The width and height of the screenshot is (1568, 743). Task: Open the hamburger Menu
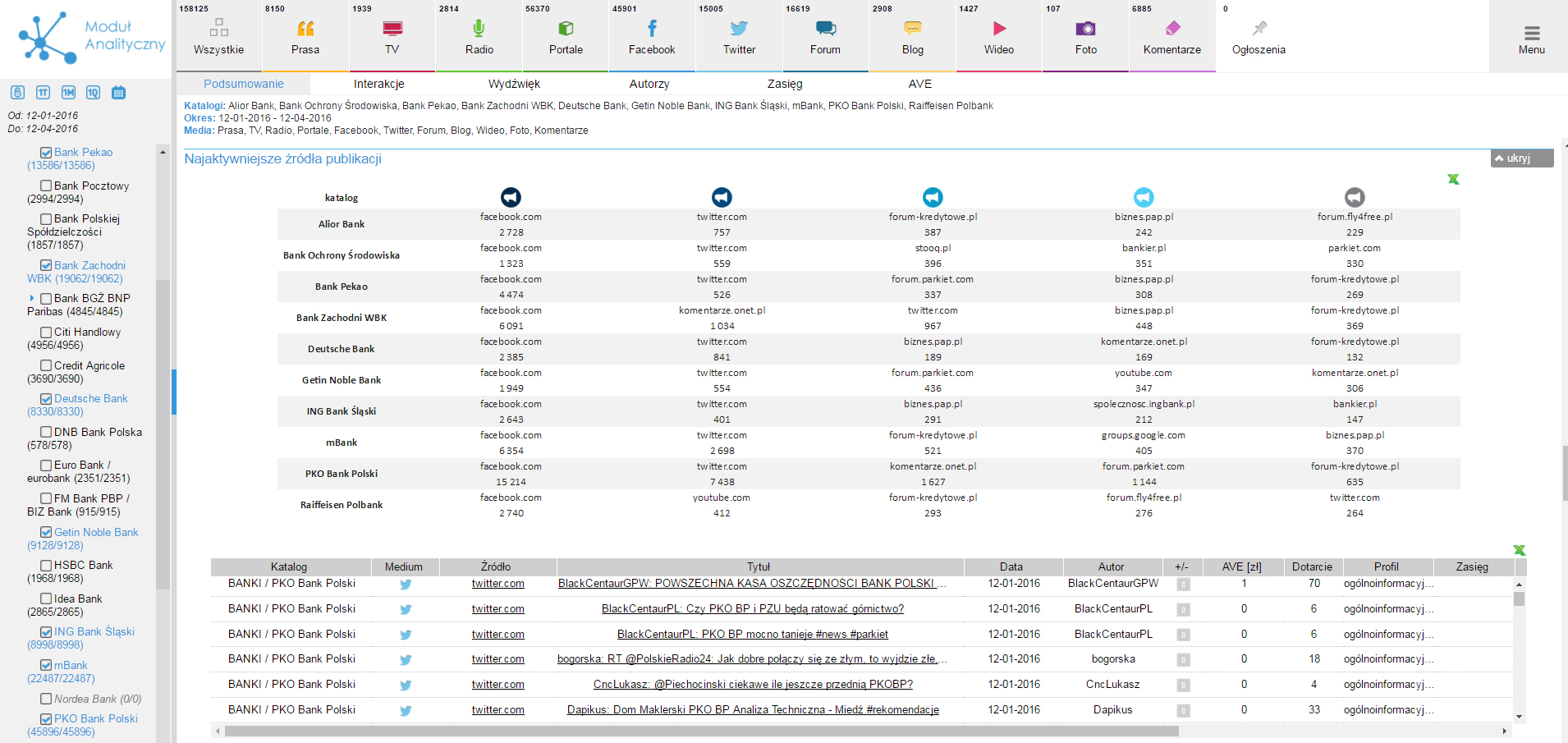point(1532,38)
